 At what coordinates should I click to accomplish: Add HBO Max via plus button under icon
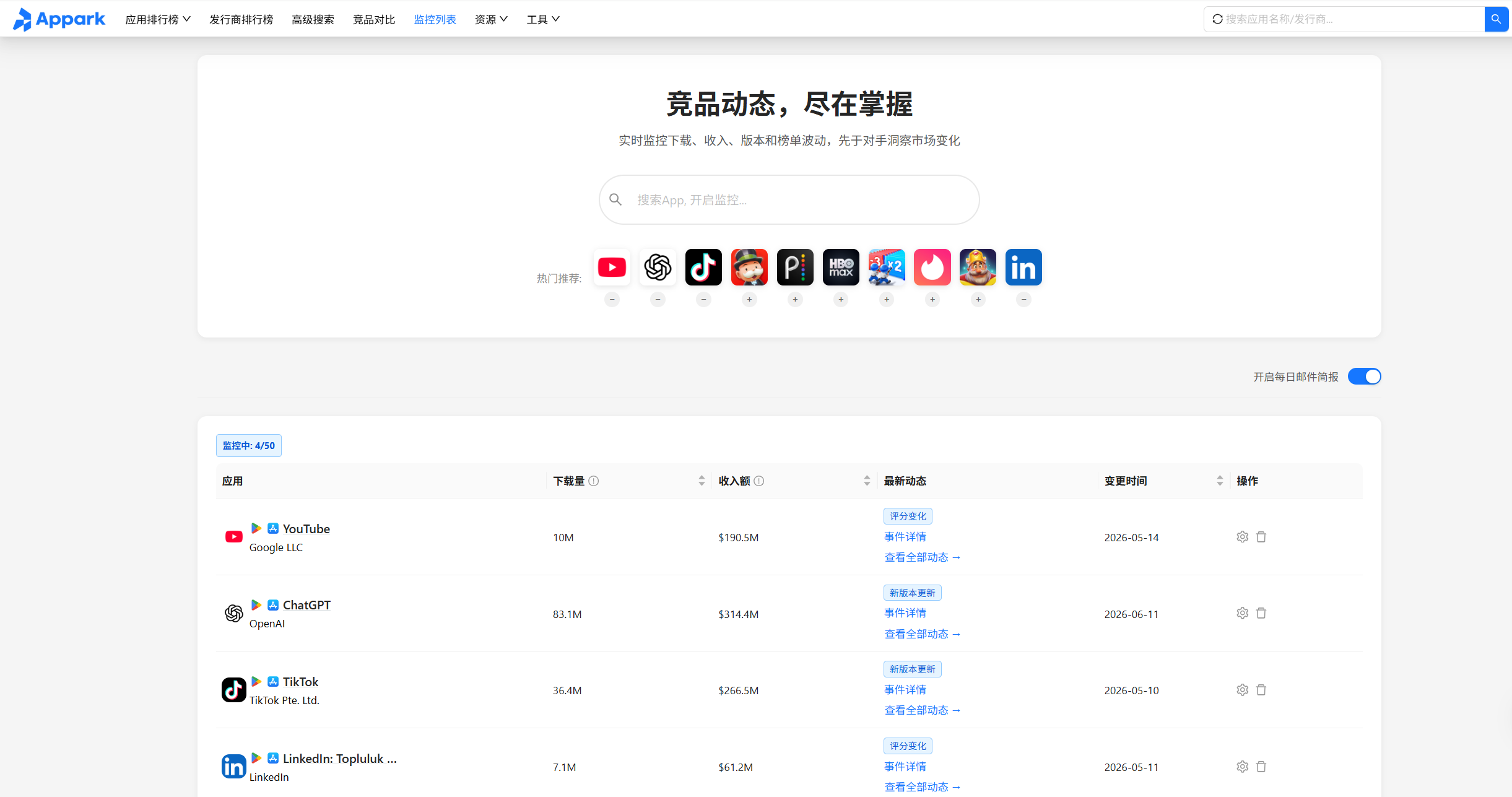pos(841,300)
